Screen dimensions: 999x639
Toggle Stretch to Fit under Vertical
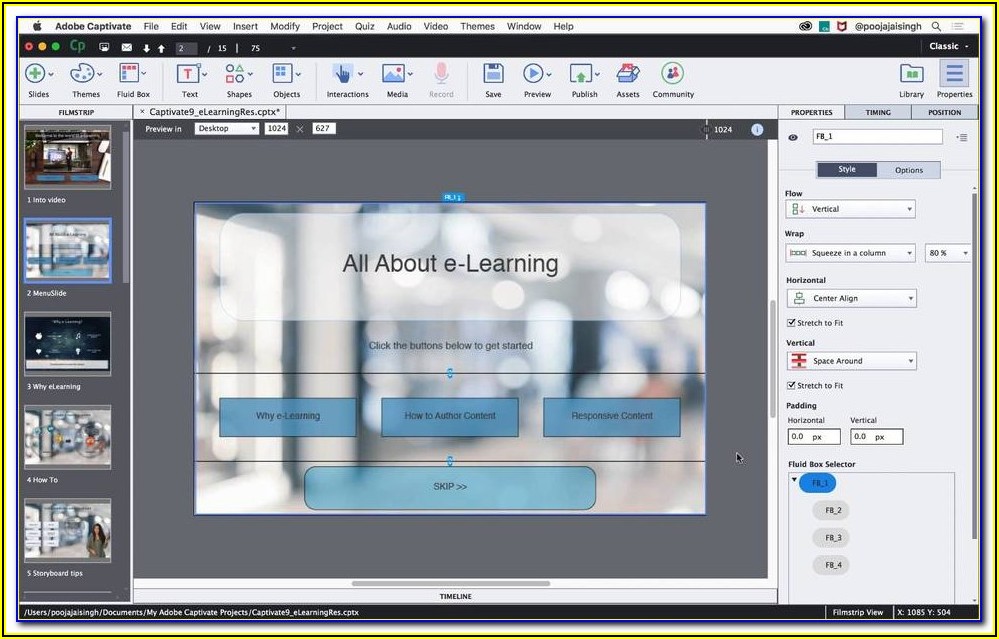tap(792, 386)
